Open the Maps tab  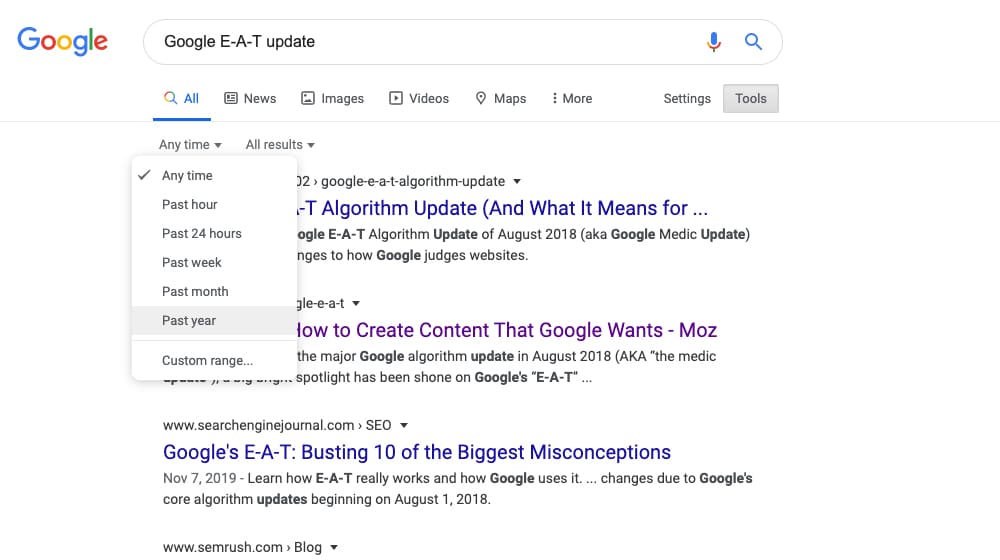click(500, 98)
